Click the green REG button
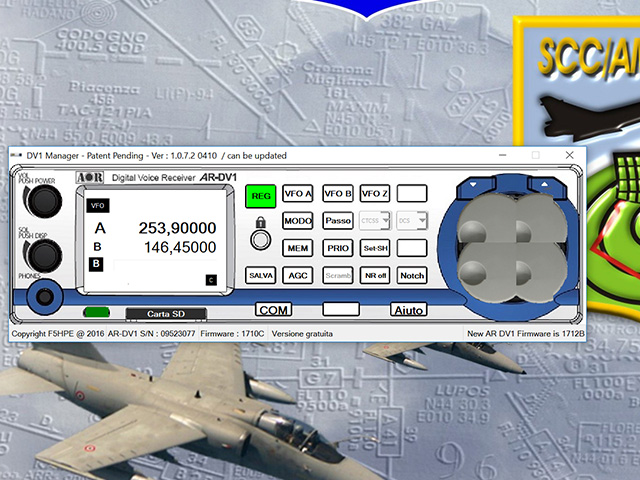Viewport: 640px width, 480px height. (x=261, y=196)
